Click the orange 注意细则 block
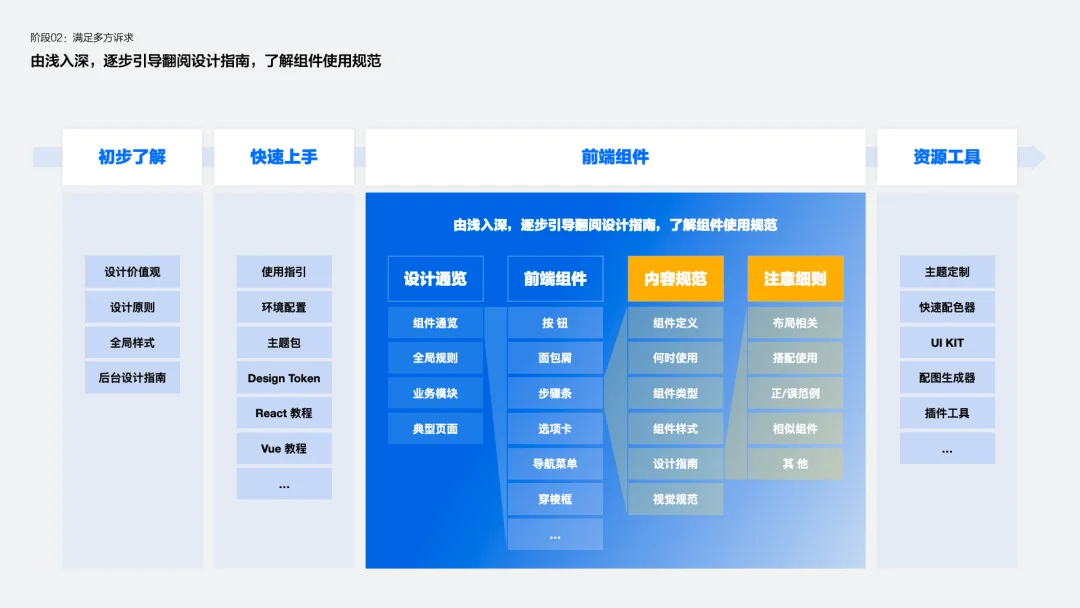The image size is (1080, 608). (x=795, y=279)
